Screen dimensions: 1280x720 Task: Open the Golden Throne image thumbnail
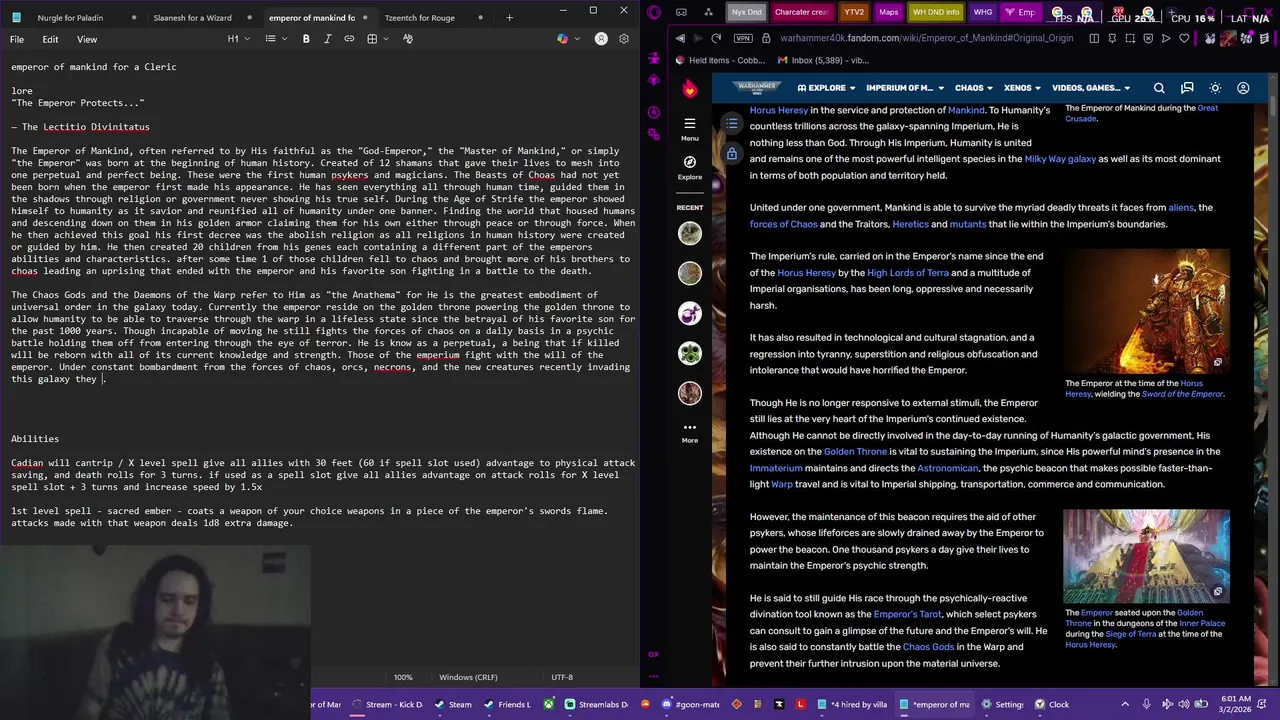point(1146,555)
